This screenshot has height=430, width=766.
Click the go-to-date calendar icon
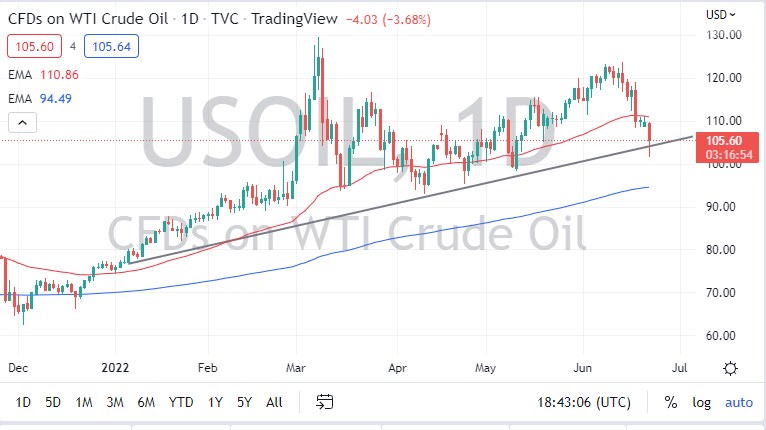click(325, 402)
